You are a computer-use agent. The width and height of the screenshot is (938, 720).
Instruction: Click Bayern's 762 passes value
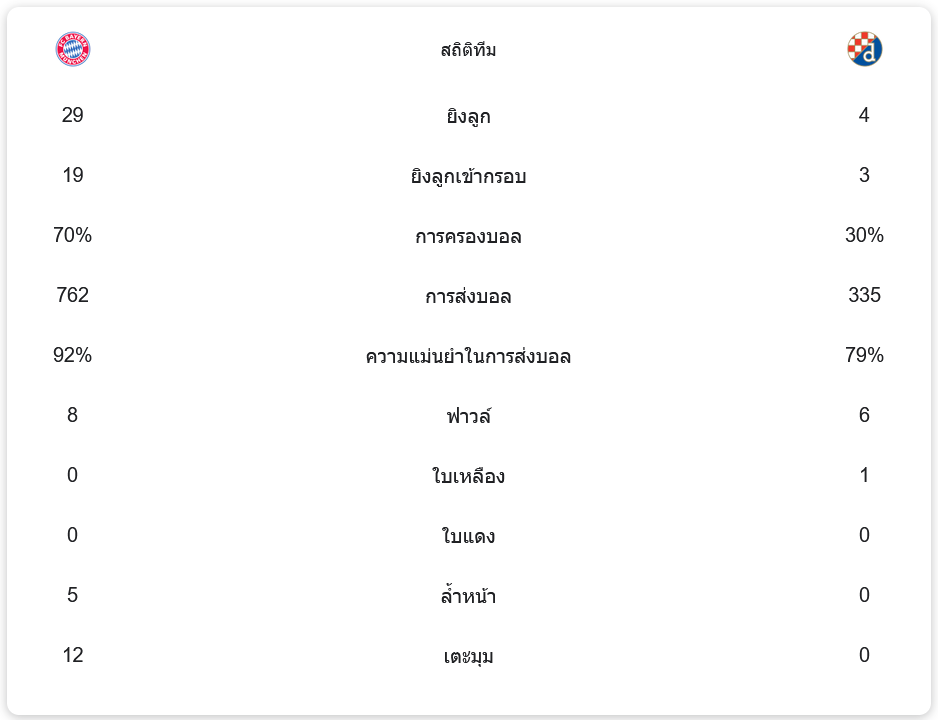(72, 295)
